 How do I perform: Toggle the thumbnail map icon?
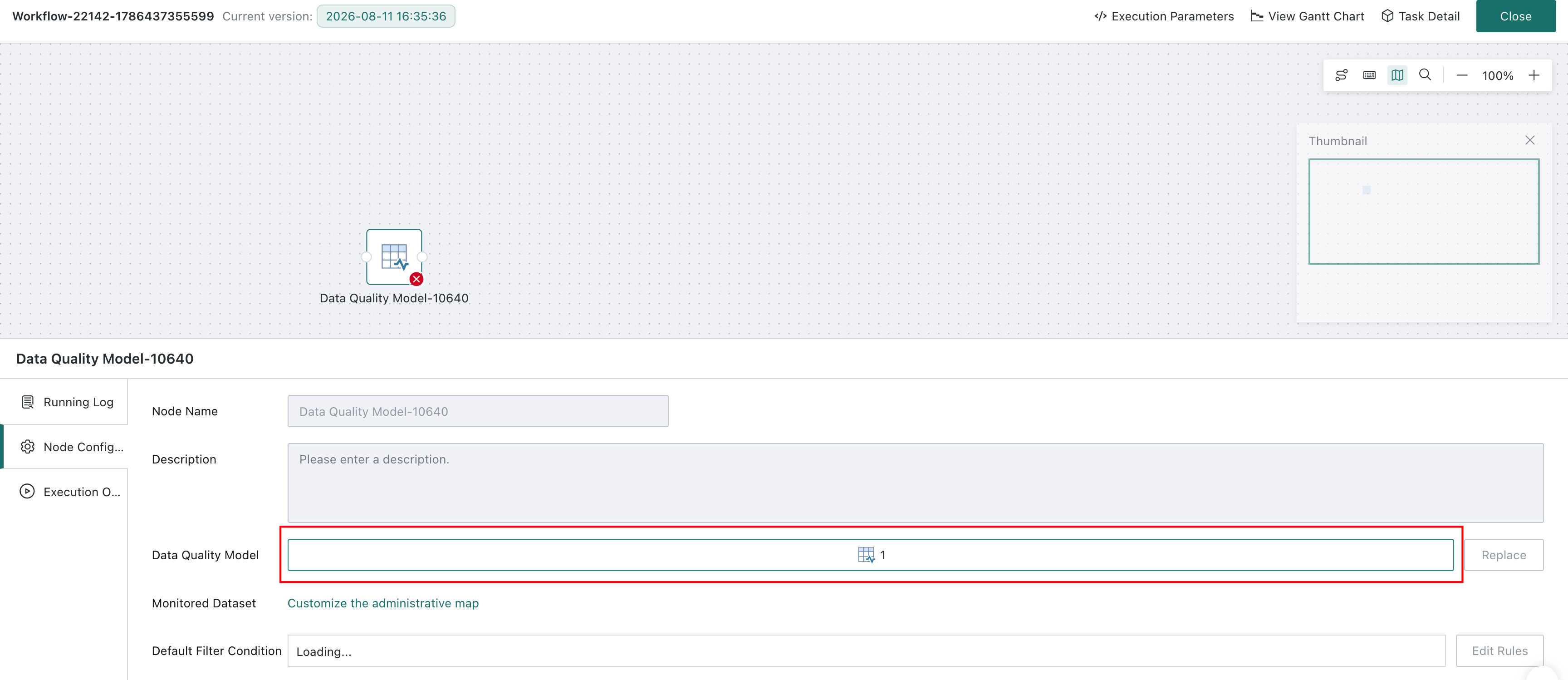1397,75
